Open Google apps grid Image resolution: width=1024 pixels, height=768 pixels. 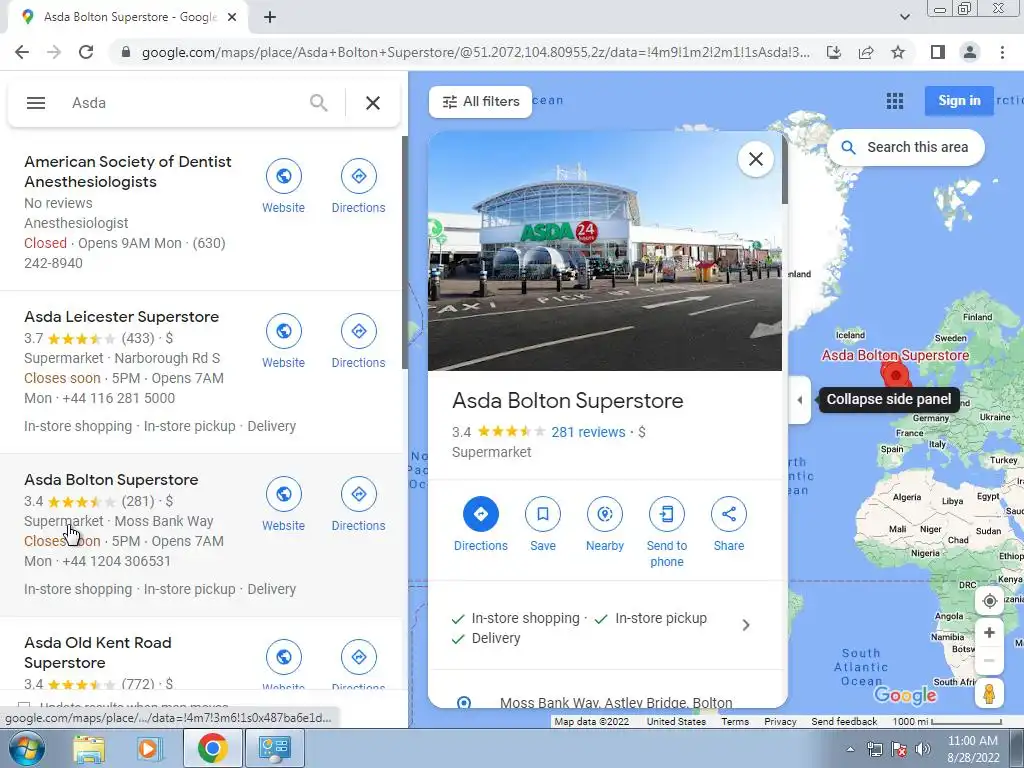895,101
